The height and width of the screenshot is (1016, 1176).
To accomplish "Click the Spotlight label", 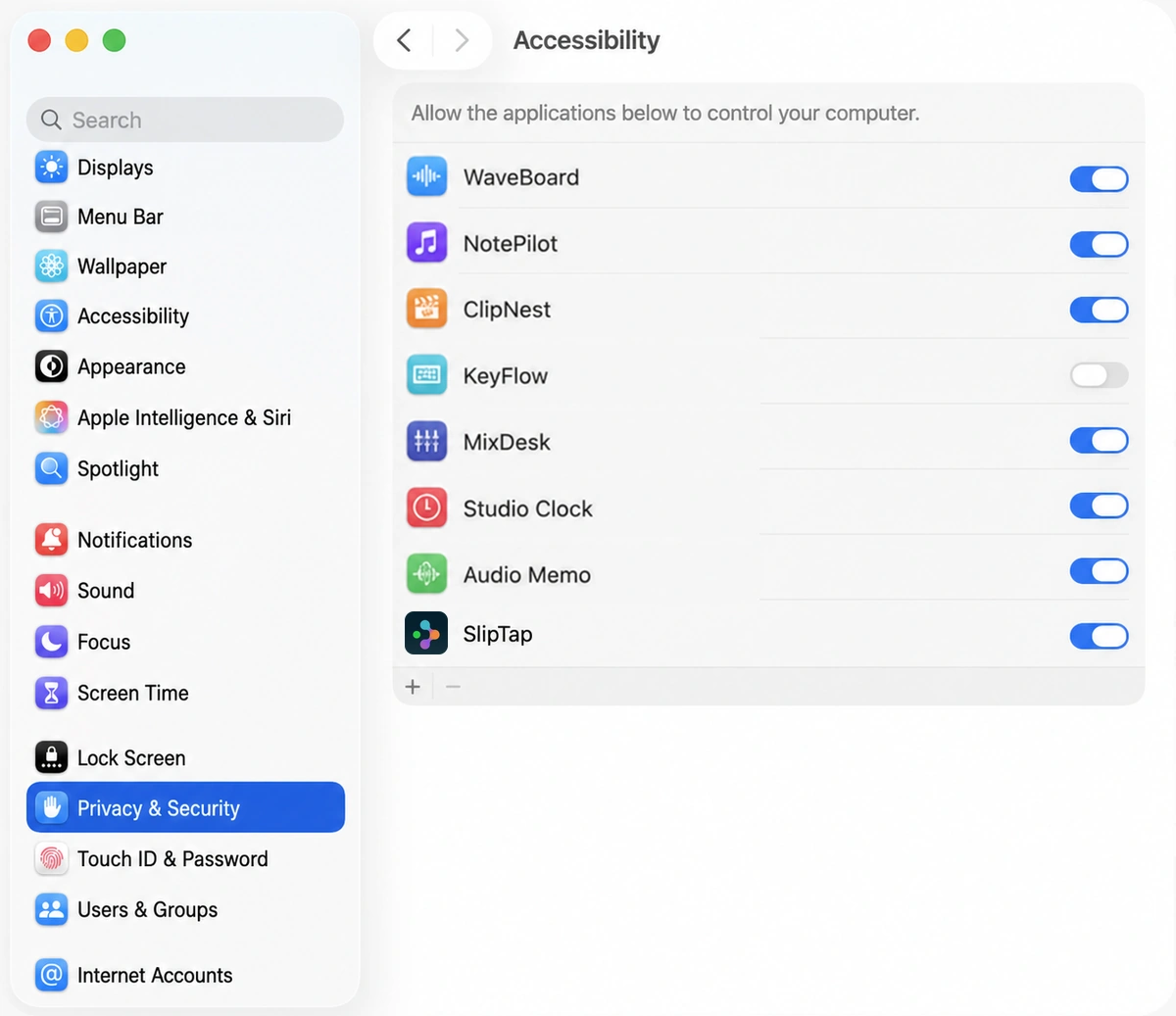I will [118, 469].
